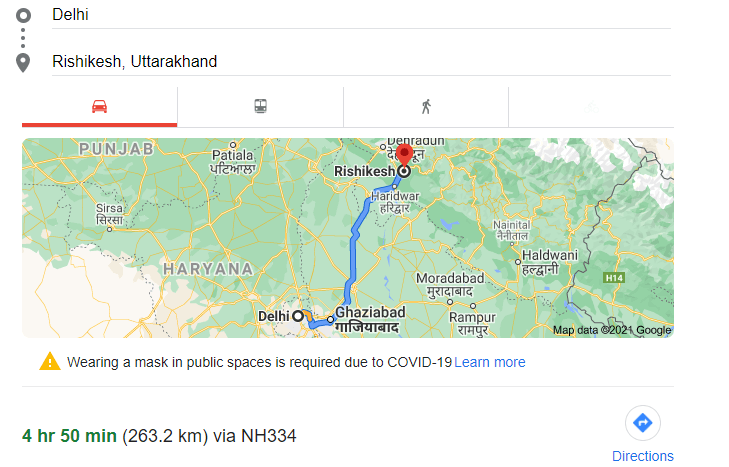
Task: Switch to public transit travel mode
Action: coord(260,107)
